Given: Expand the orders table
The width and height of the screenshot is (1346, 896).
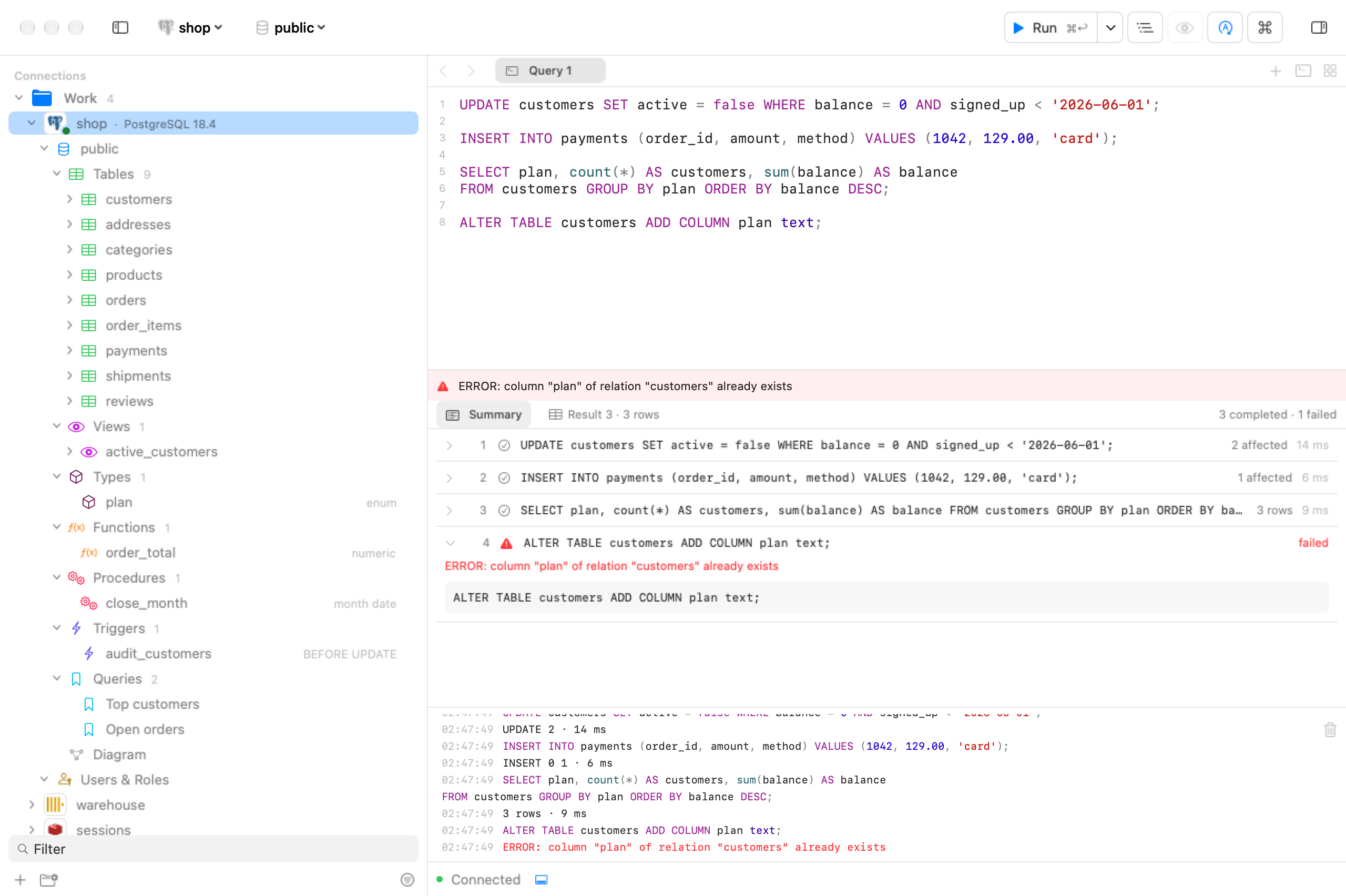Looking at the screenshot, I should point(69,300).
